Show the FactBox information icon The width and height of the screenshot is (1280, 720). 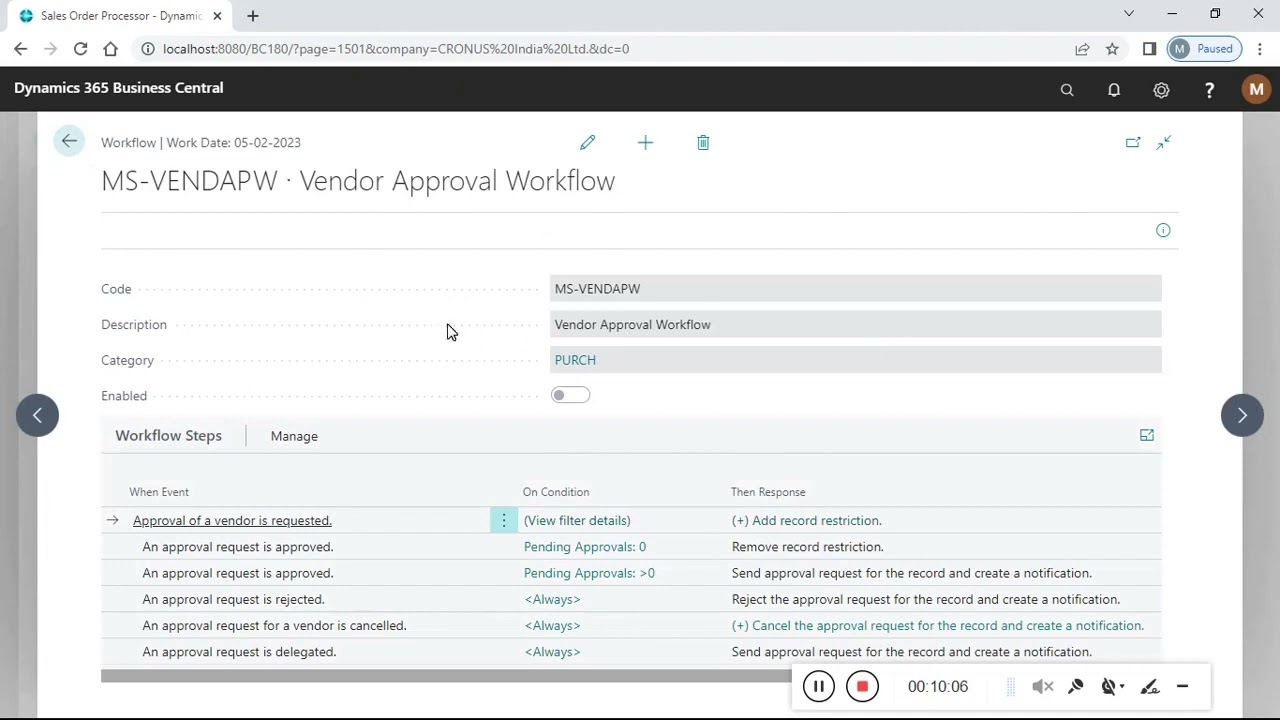click(x=1163, y=230)
